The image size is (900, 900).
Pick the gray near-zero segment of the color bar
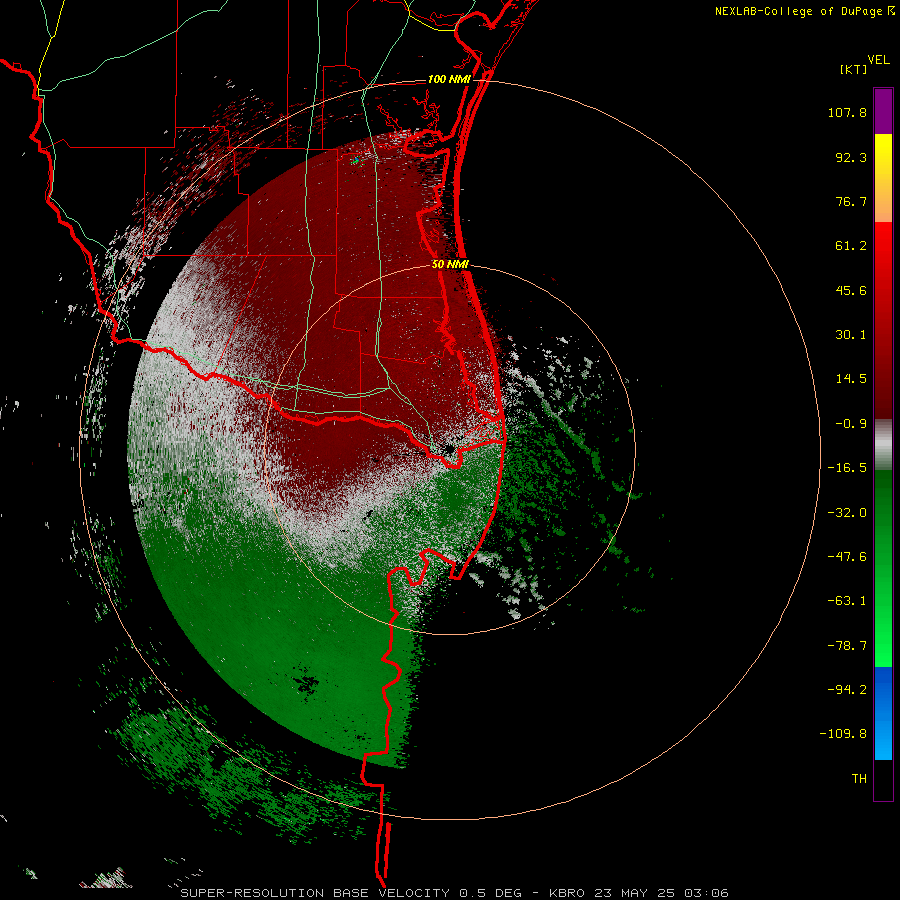click(883, 445)
